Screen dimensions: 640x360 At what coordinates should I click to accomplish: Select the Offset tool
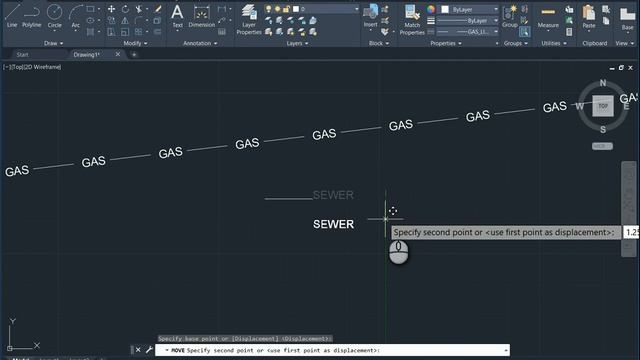tap(158, 32)
